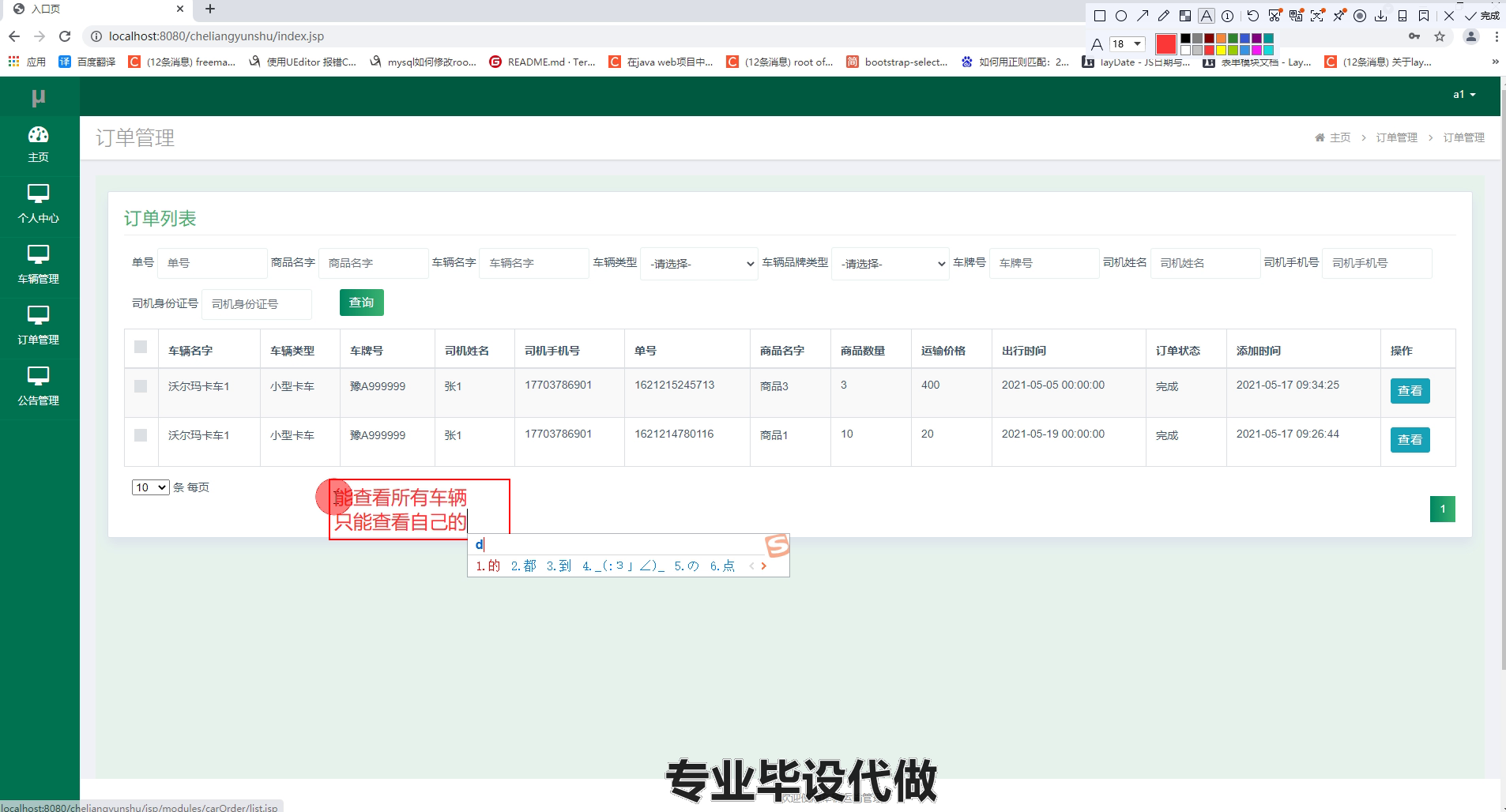Click the 商品名字 search input

[374, 263]
